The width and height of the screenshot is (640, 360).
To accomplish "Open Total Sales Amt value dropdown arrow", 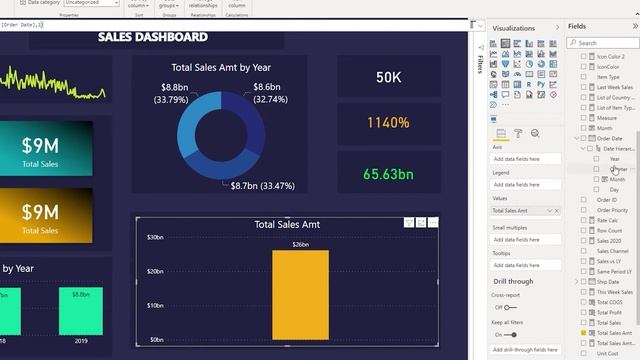I will point(549,211).
